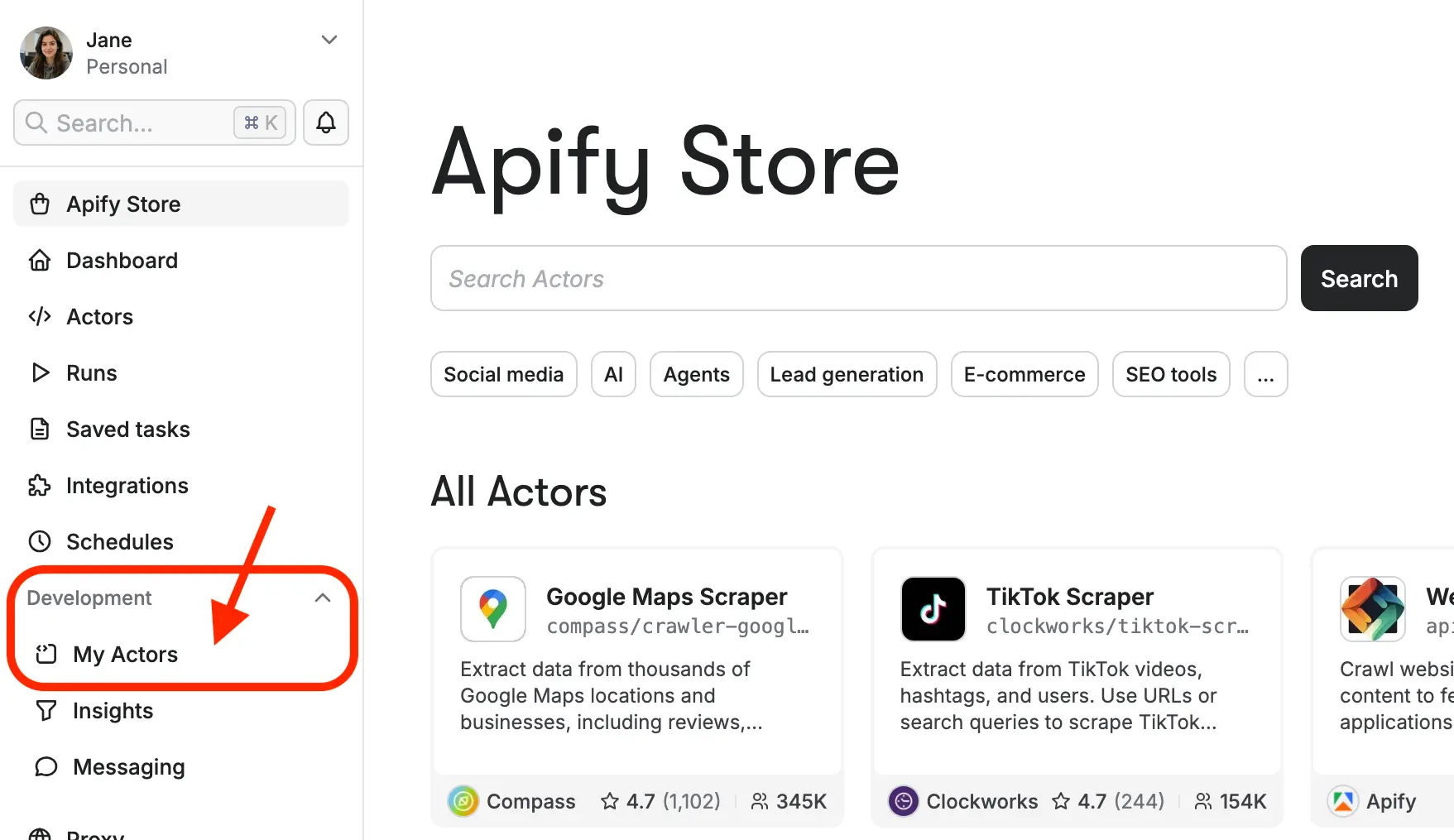Open Runs in the sidebar
The height and width of the screenshot is (840, 1454).
[181, 372]
